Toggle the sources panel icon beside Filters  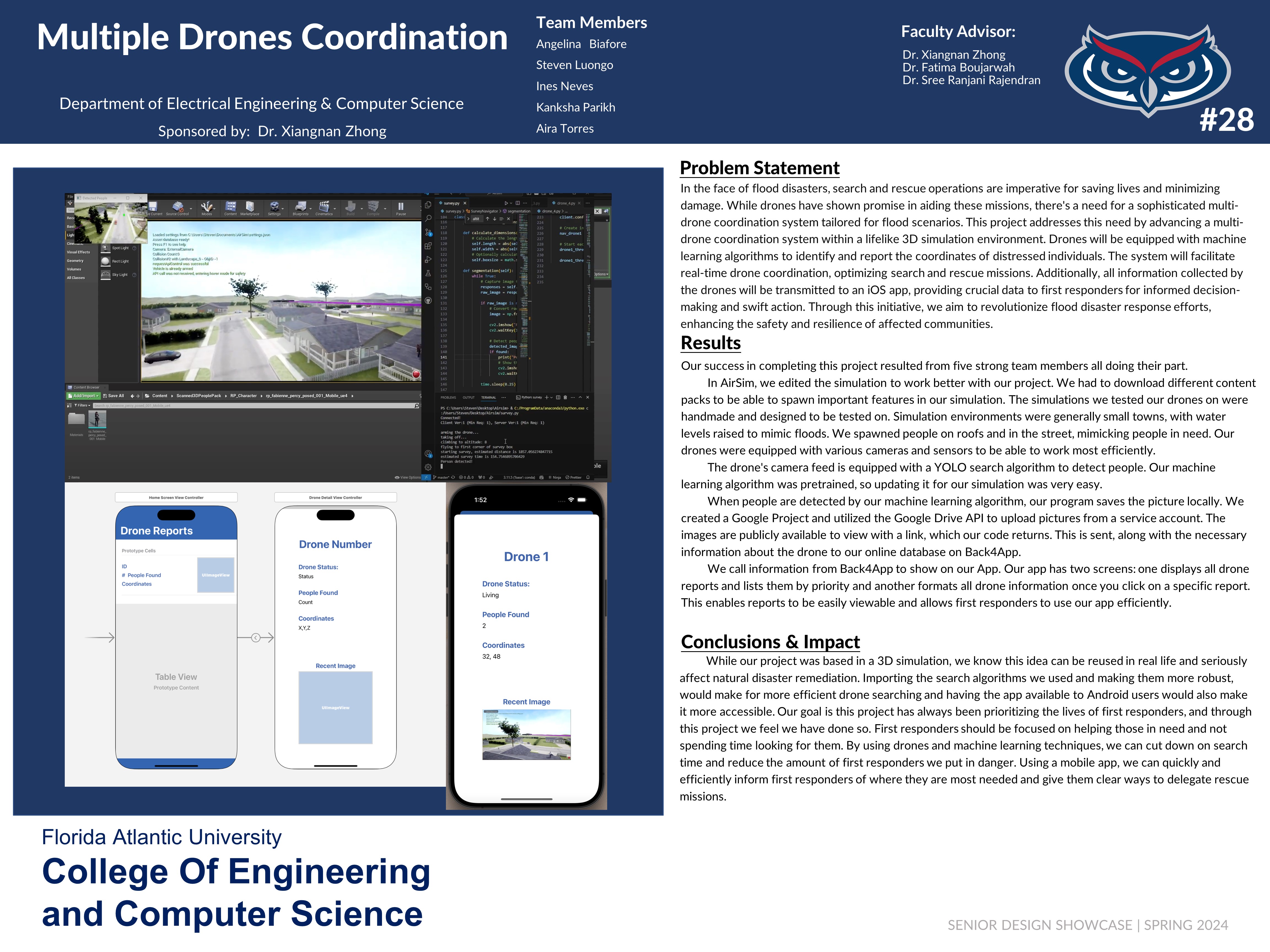tap(69, 406)
